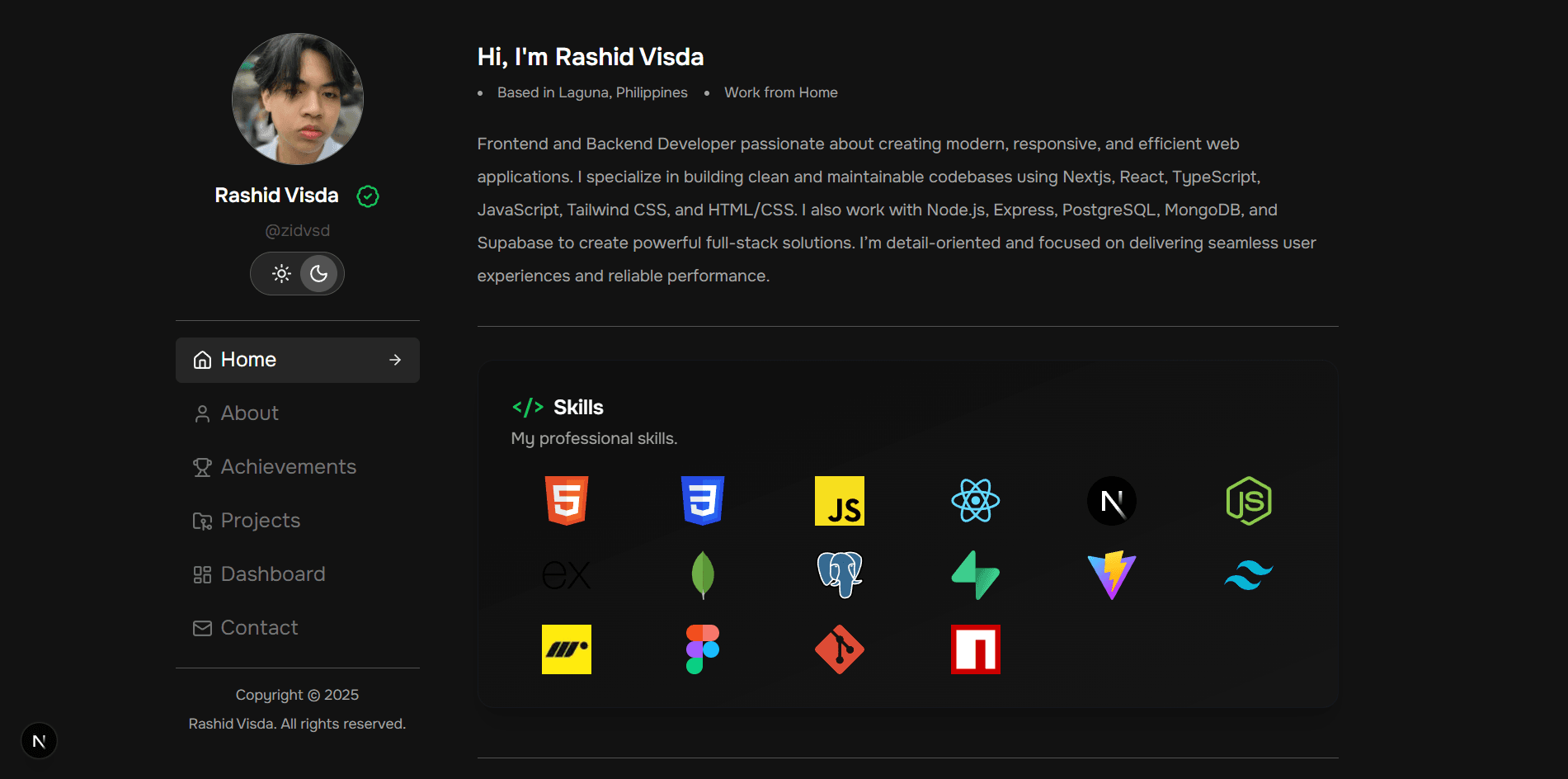Click the CSS3 shield icon
This screenshot has height=779, width=1568.
(x=702, y=500)
